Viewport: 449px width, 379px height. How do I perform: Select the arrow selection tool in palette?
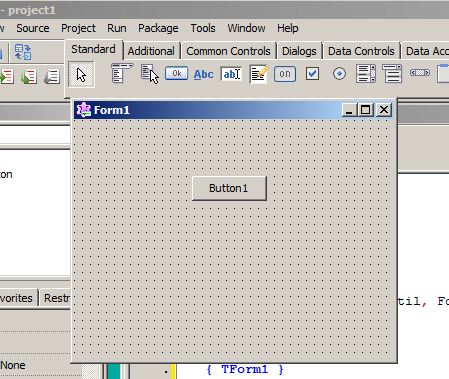81,75
